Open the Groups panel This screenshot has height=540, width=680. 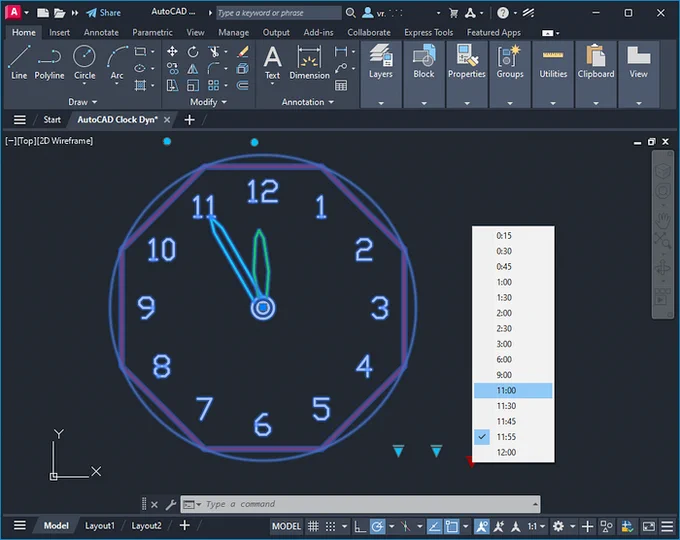[x=510, y=74]
